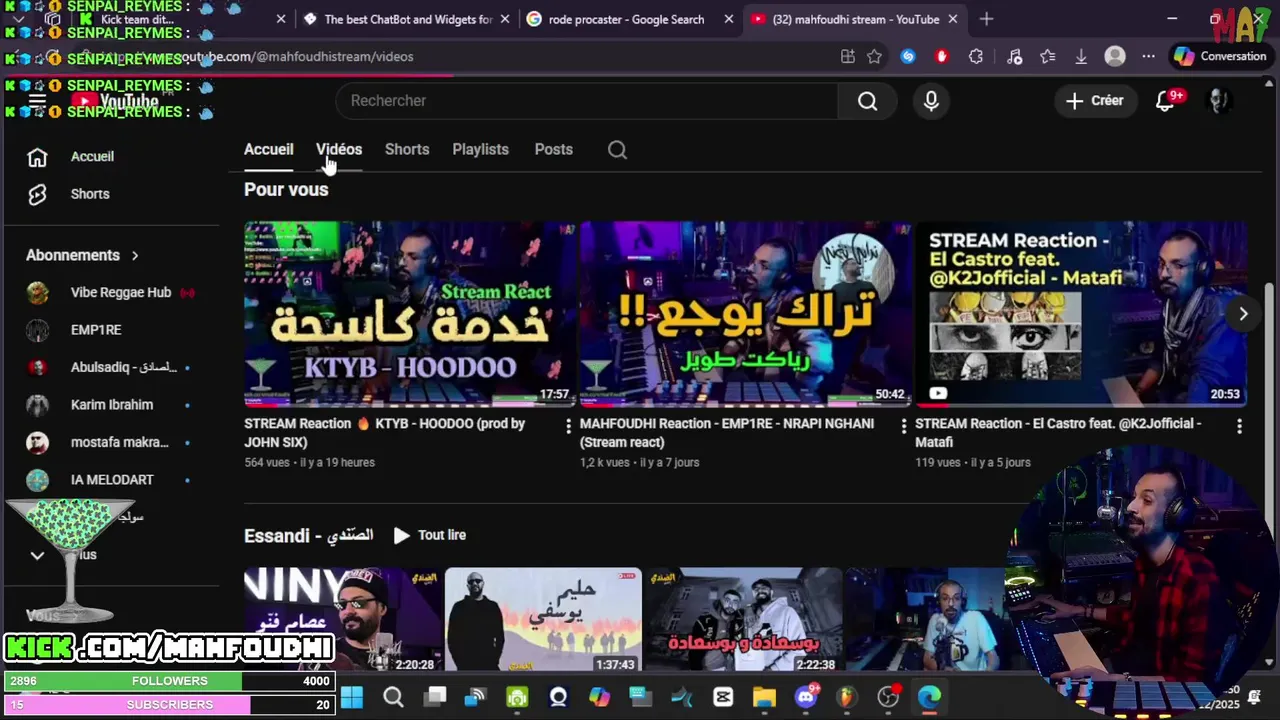Image resolution: width=1280 pixels, height=720 pixels.
Task: Open browser profile avatar
Action: (1115, 57)
